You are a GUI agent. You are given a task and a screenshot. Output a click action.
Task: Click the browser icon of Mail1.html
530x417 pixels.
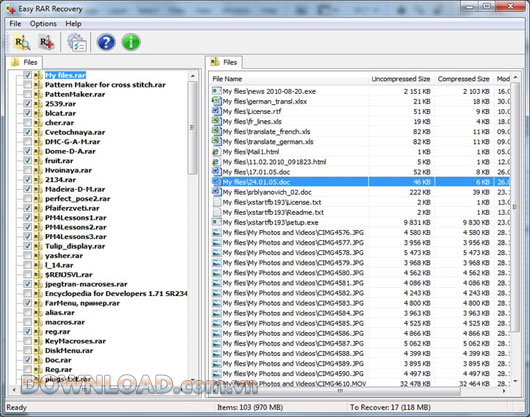pyautogui.click(x=216, y=152)
